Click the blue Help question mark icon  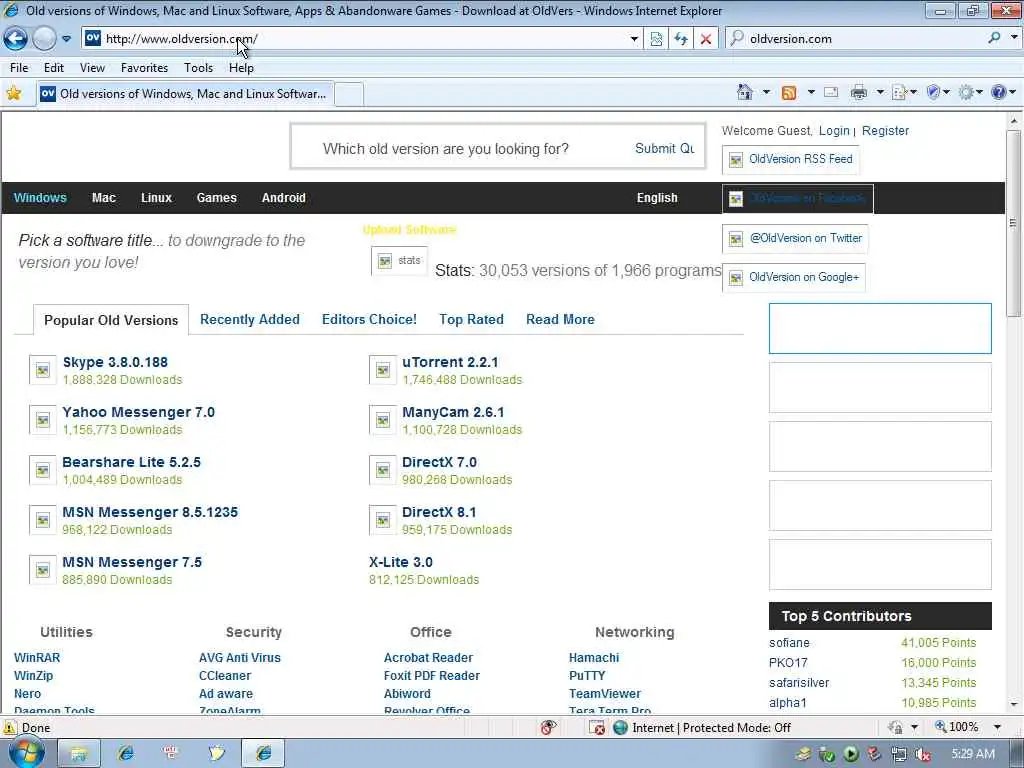999,93
